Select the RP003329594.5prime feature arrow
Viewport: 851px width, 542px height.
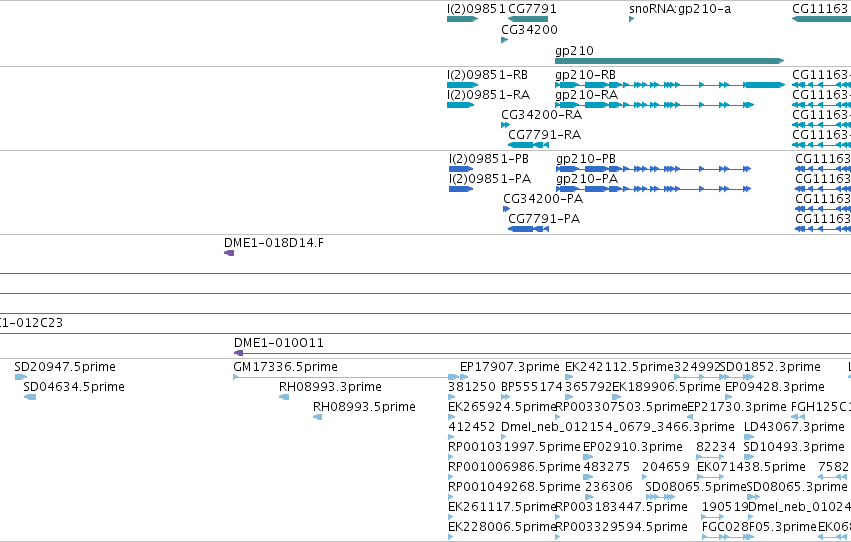558,537
